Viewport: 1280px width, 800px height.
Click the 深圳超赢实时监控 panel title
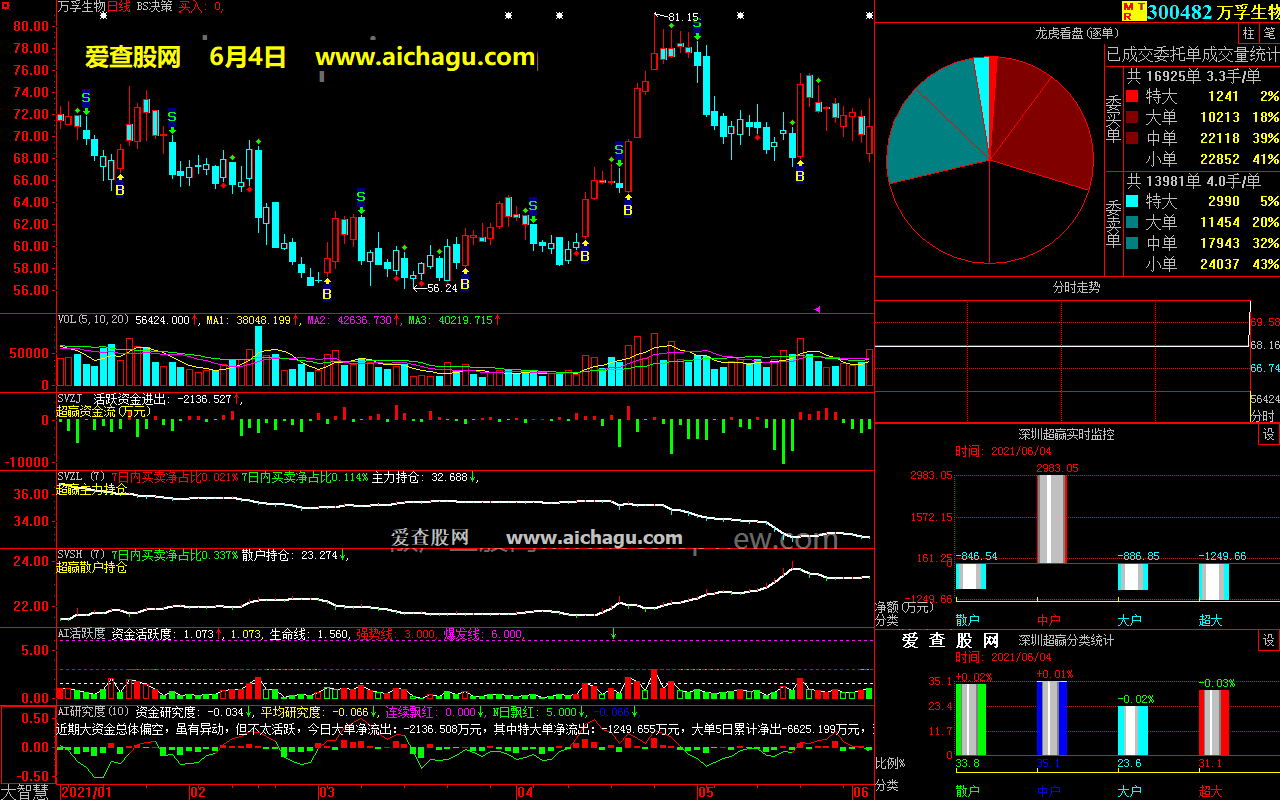[x=1066, y=435]
